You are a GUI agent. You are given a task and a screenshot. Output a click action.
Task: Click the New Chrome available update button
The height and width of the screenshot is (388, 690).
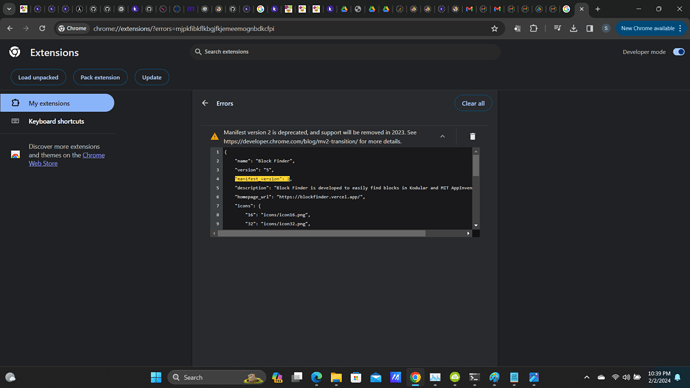(x=650, y=28)
